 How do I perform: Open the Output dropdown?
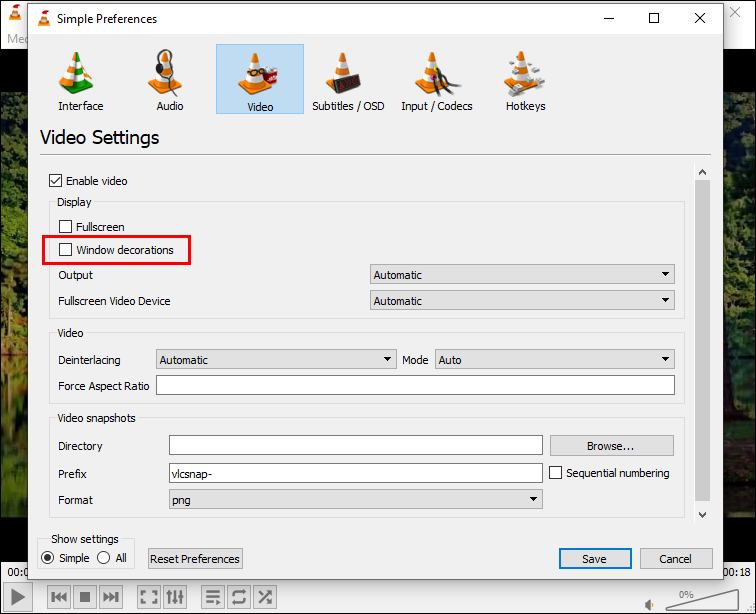tap(522, 274)
